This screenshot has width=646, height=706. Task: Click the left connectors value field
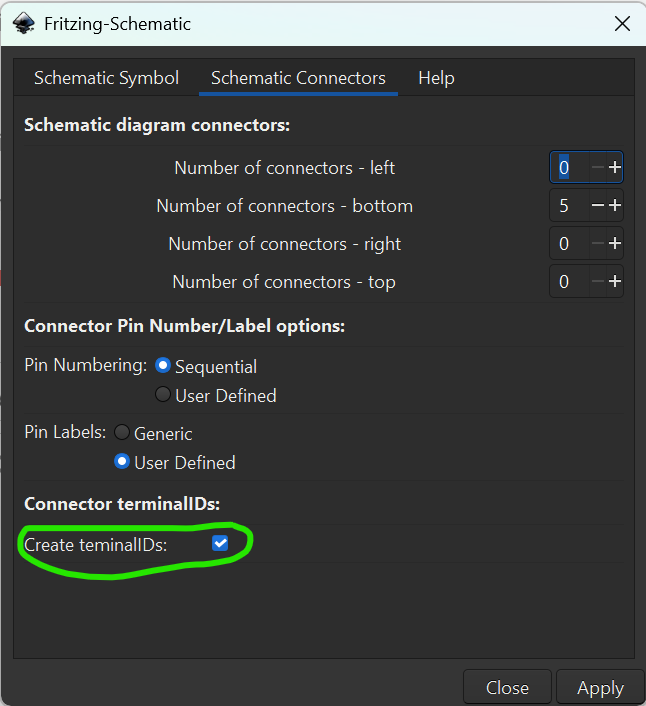tap(569, 167)
